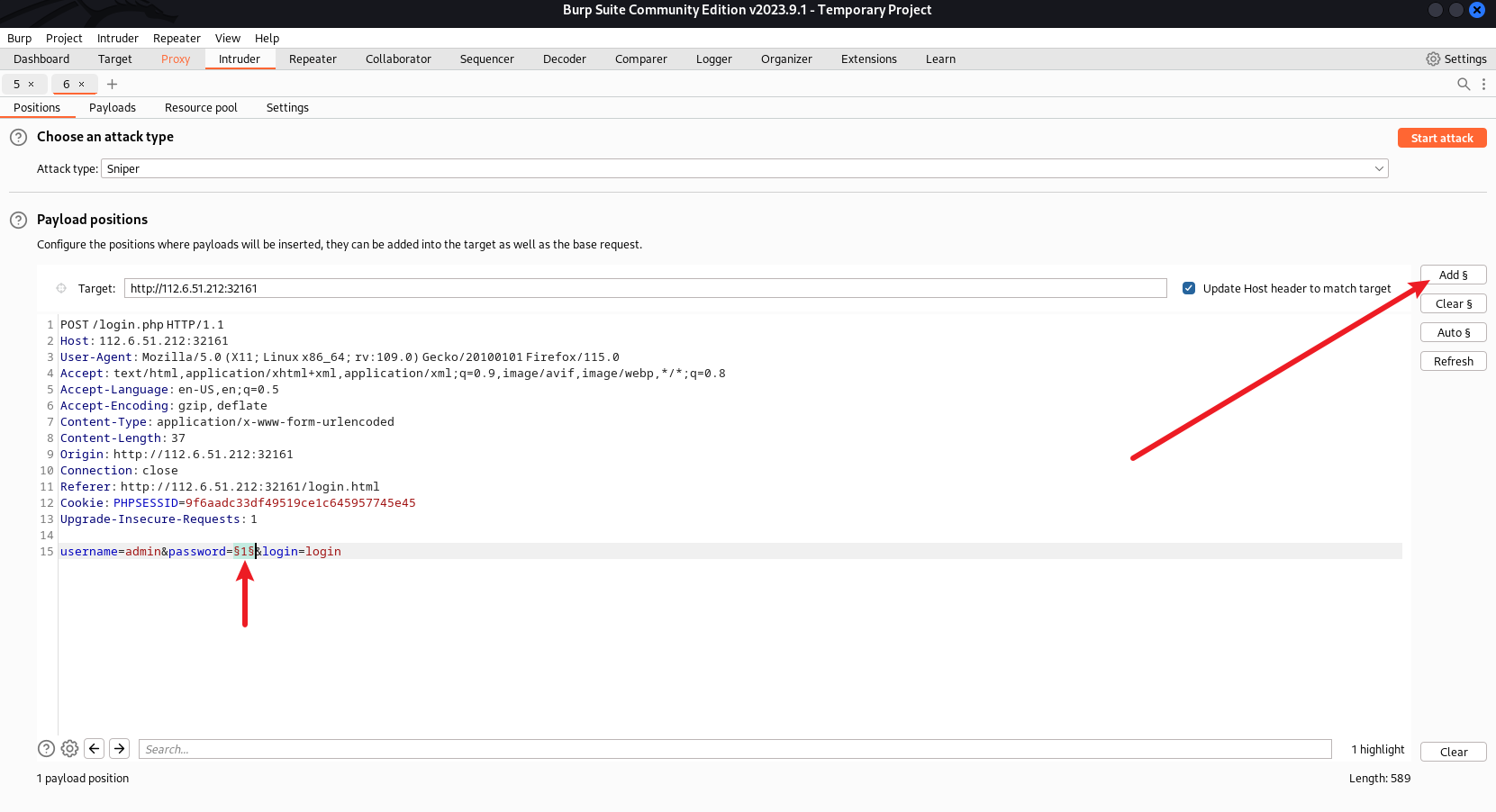The width and height of the screenshot is (1496, 812).
Task: Close Intruder tab 5
Action: (x=31, y=84)
